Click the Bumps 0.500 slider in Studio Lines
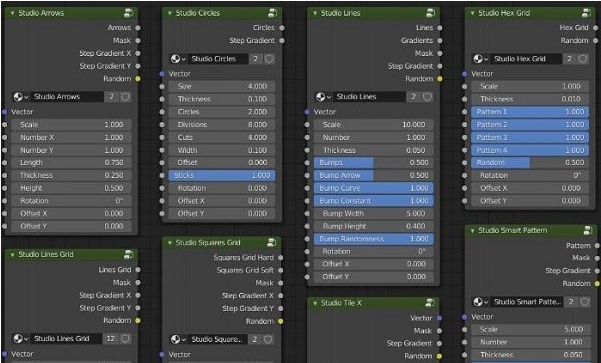The width and height of the screenshot is (601, 363). tap(374, 163)
